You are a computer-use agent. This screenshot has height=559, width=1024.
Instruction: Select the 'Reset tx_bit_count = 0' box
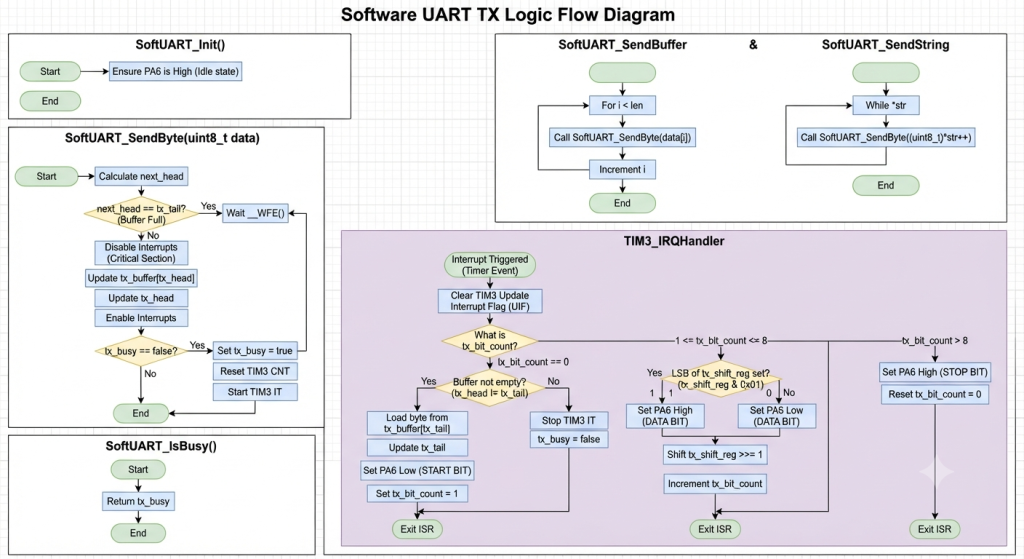pos(935,394)
